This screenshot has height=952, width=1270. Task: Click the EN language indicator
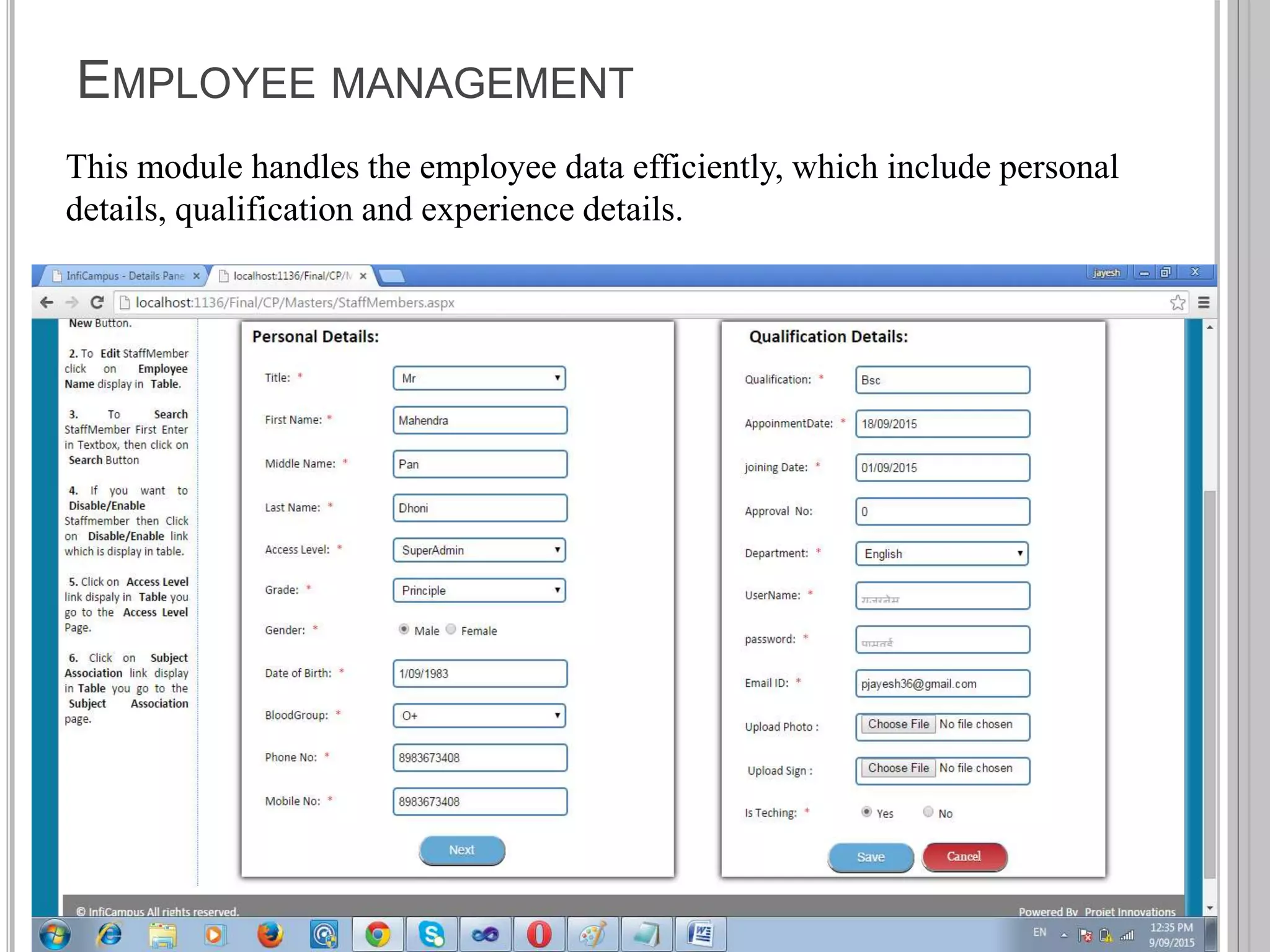[1040, 932]
